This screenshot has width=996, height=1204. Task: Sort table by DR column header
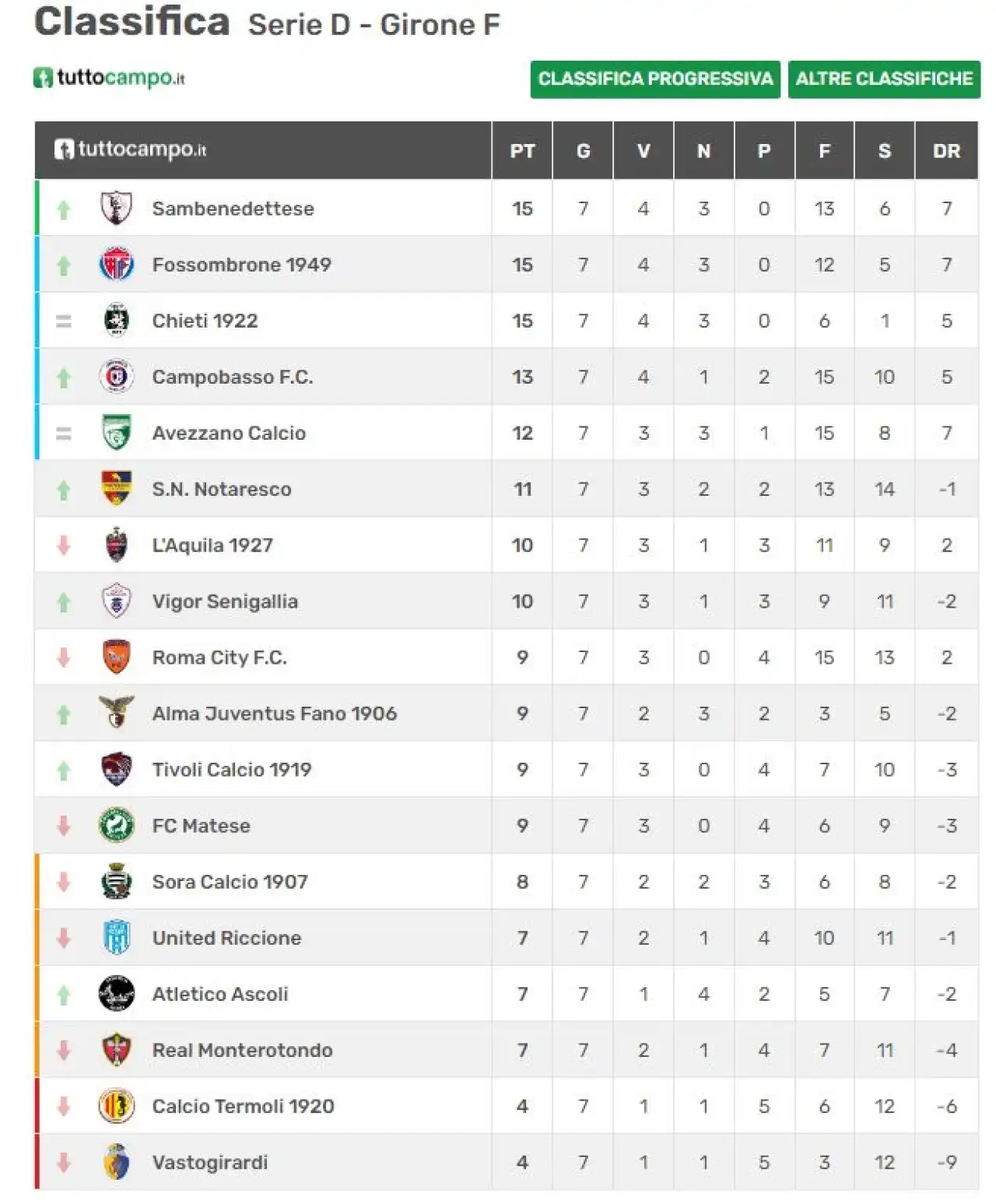click(x=946, y=151)
